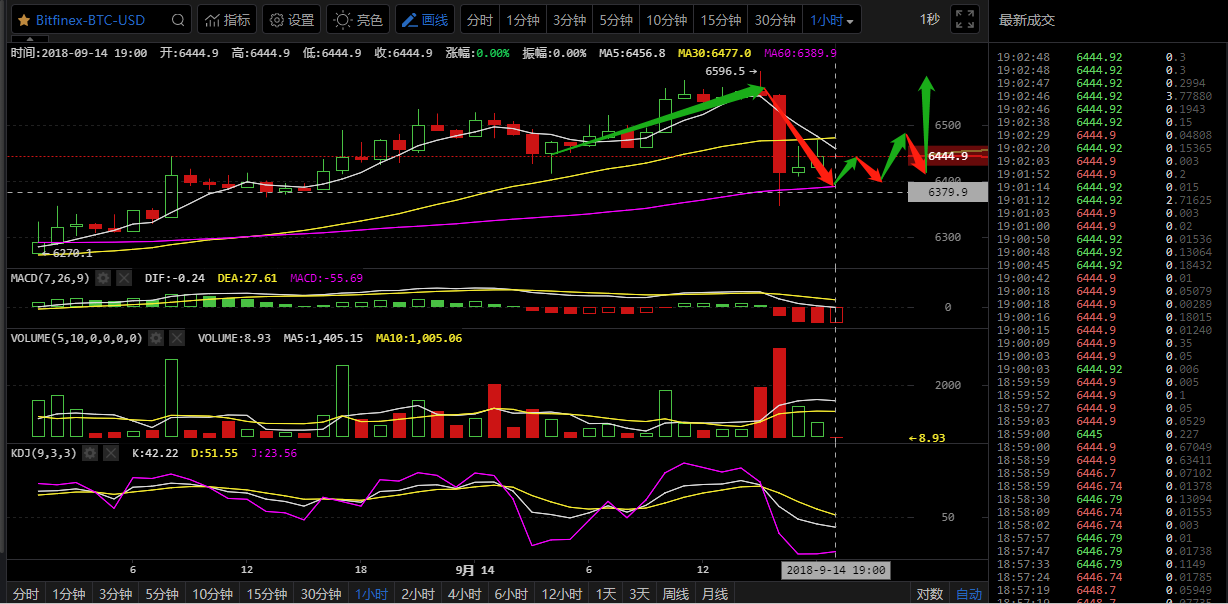
Task: Toggle 自动 auto scale
Action: point(968,594)
